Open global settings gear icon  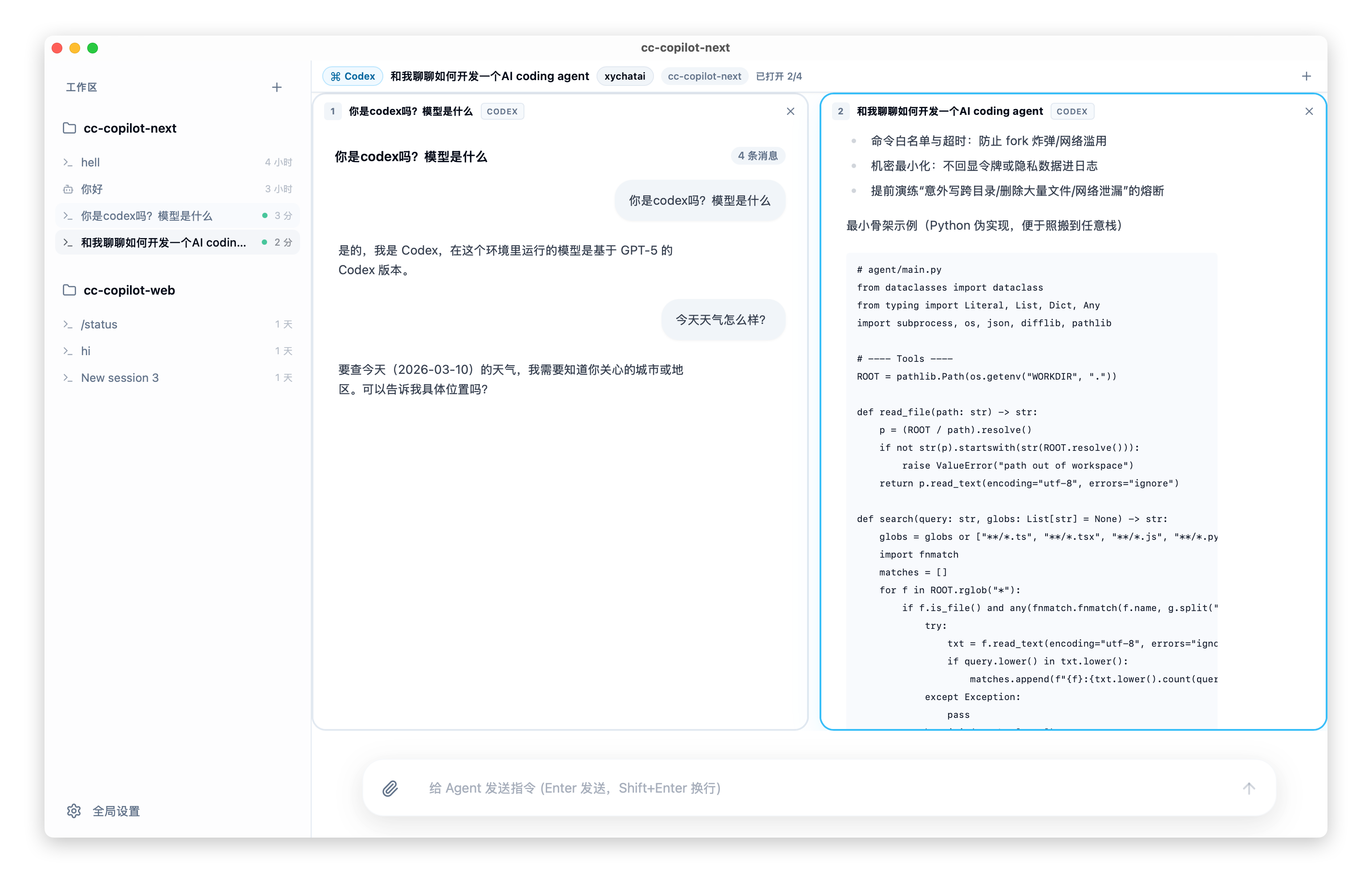[x=74, y=811]
